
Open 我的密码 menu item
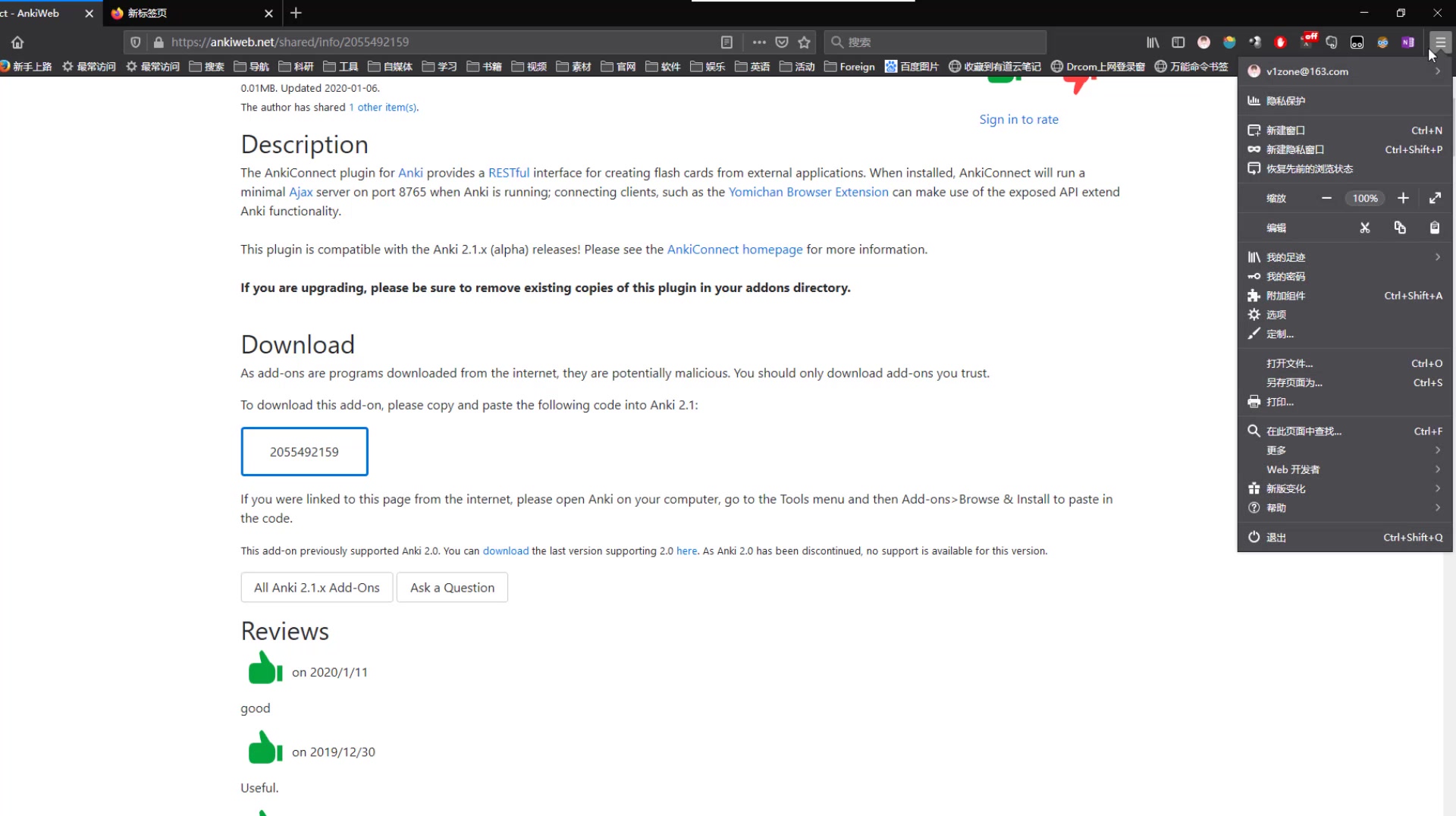(1345, 276)
